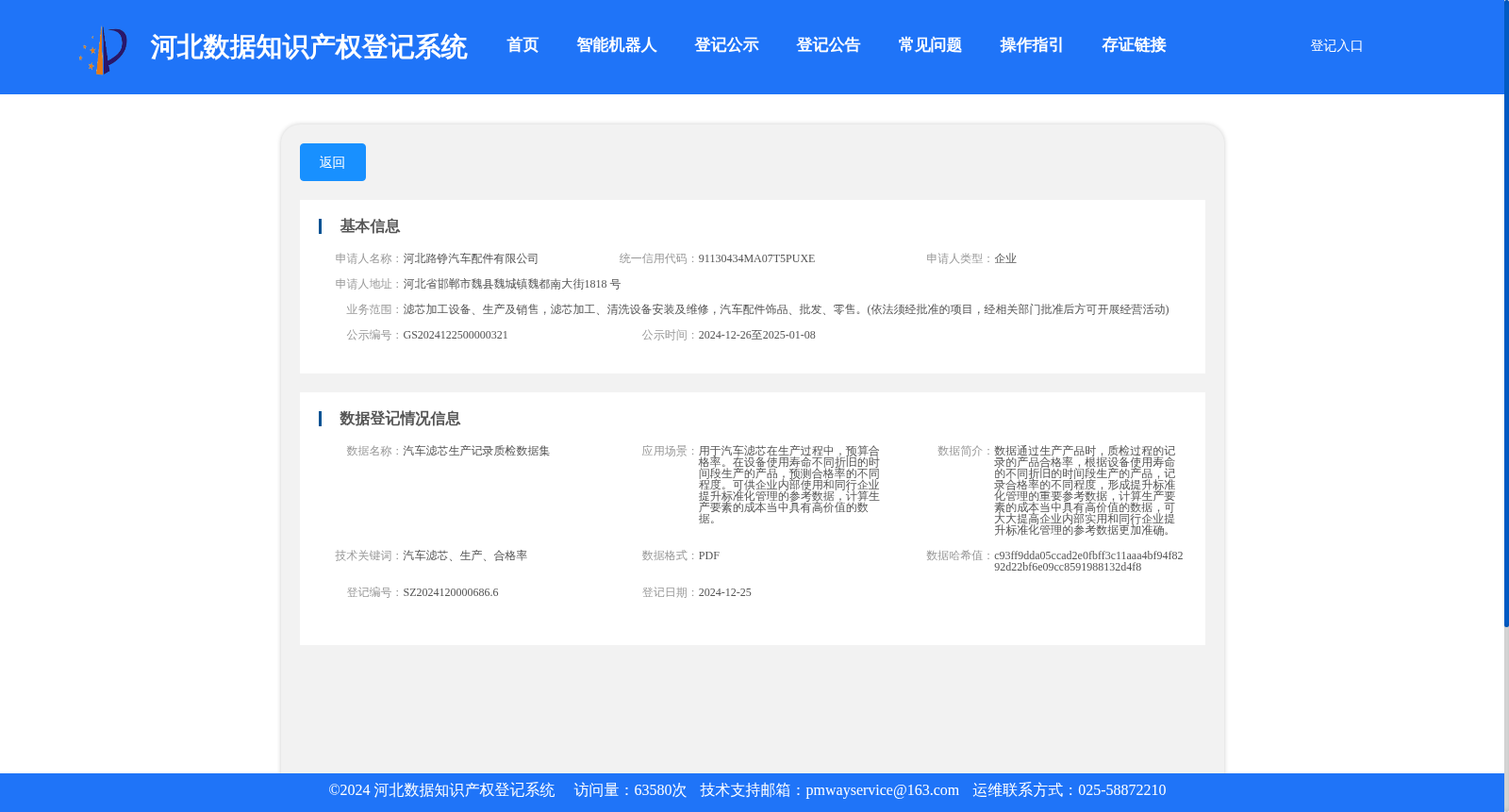This screenshot has height=812, width=1509.
Task: Click the page vertical scrollbar
Action: [1506, 313]
